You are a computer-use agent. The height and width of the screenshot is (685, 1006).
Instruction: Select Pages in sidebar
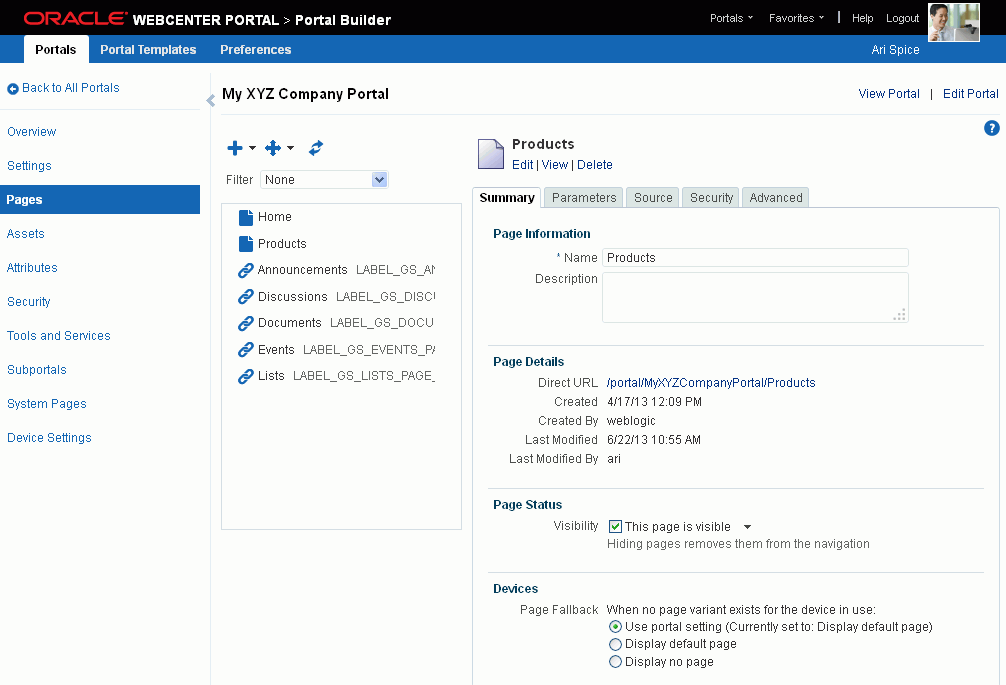(100, 199)
